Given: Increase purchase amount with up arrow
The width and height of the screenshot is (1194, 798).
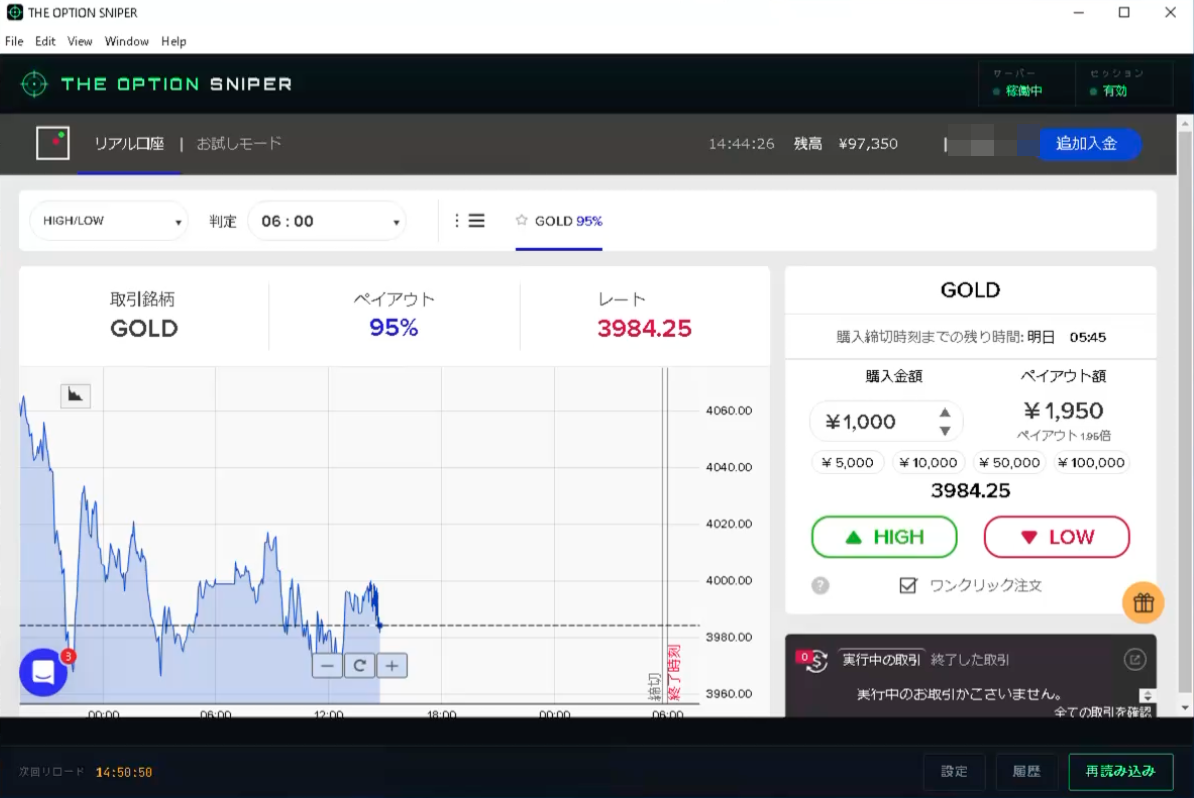Looking at the screenshot, I should (945, 413).
